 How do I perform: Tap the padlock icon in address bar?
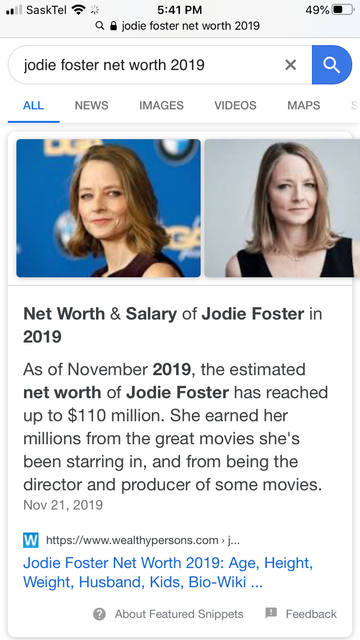point(114,26)
